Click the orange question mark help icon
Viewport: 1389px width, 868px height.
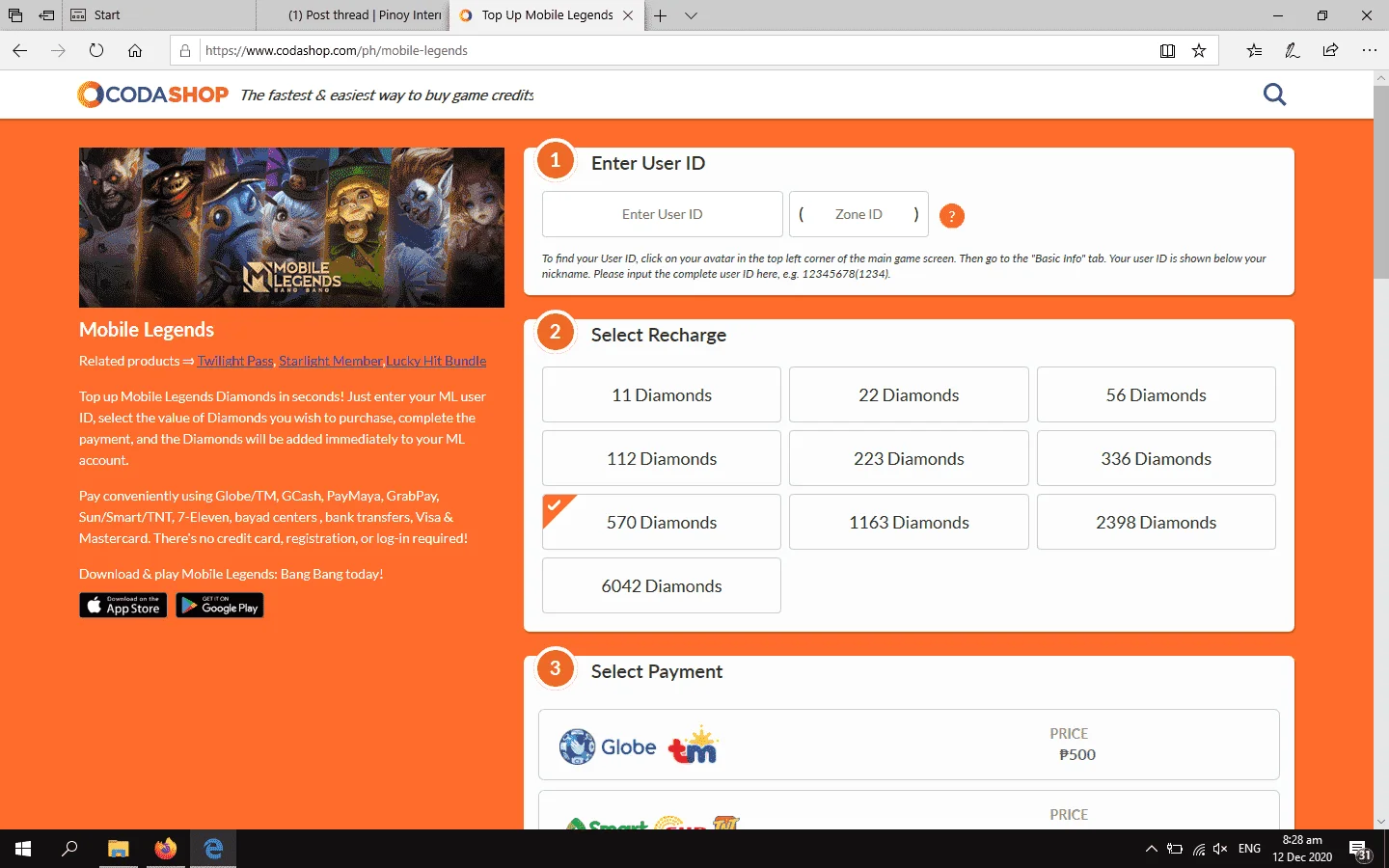point(951,216)
